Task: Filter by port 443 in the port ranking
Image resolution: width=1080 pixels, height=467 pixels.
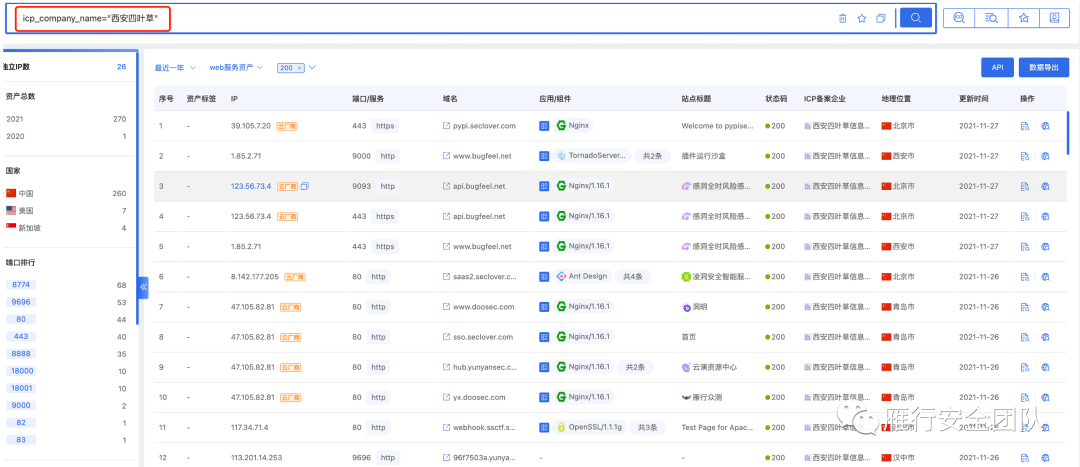Action: (x=21, y=336)
